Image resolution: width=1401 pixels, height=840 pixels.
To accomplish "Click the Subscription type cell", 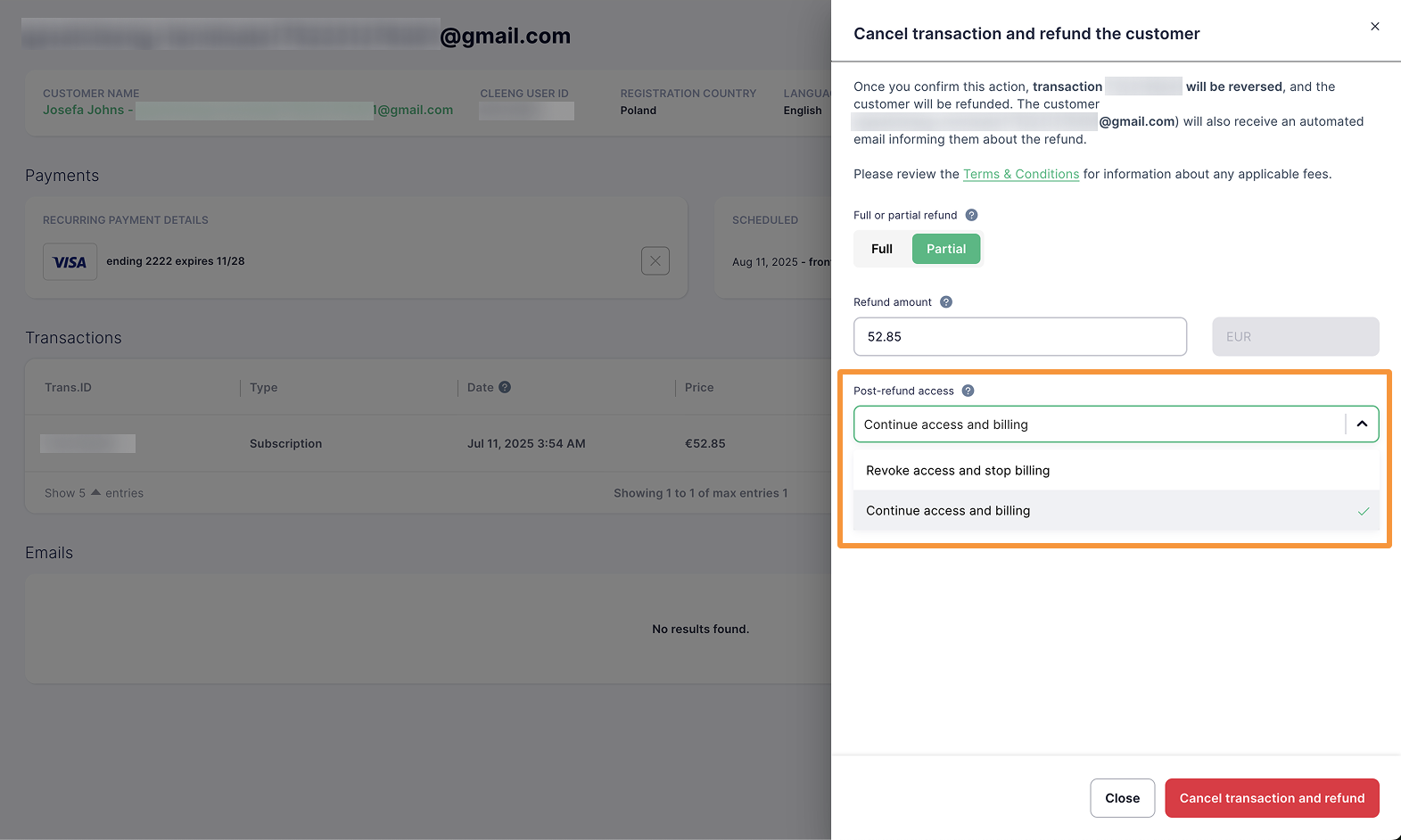I will [285, 443].
